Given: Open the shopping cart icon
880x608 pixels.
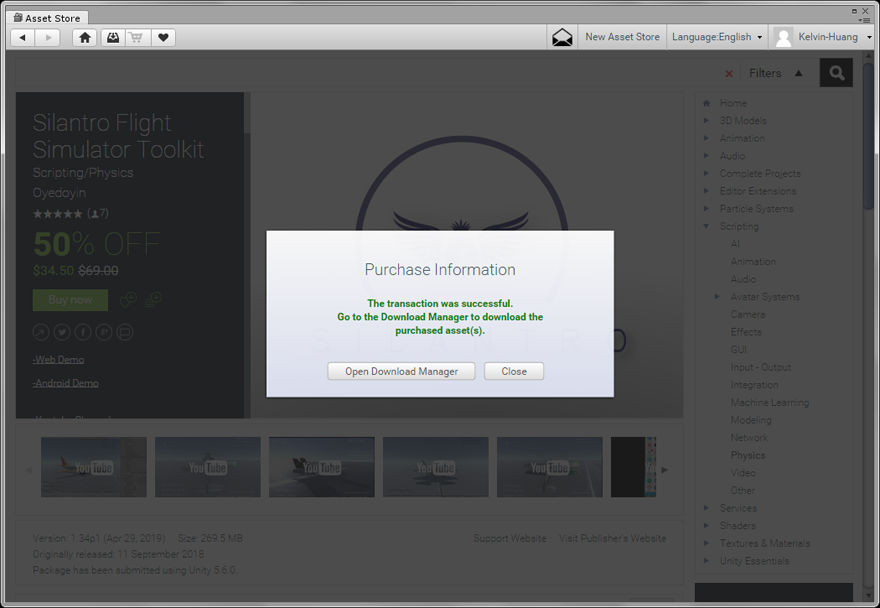Looking at the screenshot, I should click(136, 38).
